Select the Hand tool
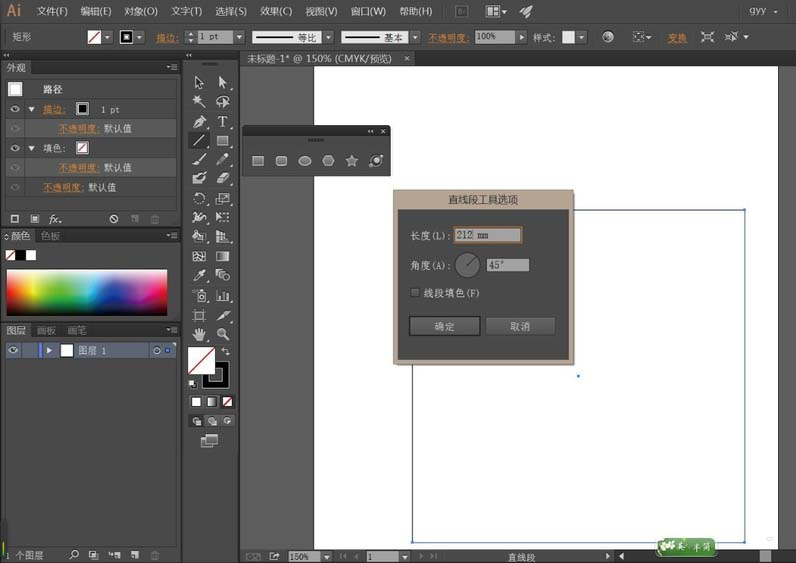The image size is (796, 563). coord(199,334)
